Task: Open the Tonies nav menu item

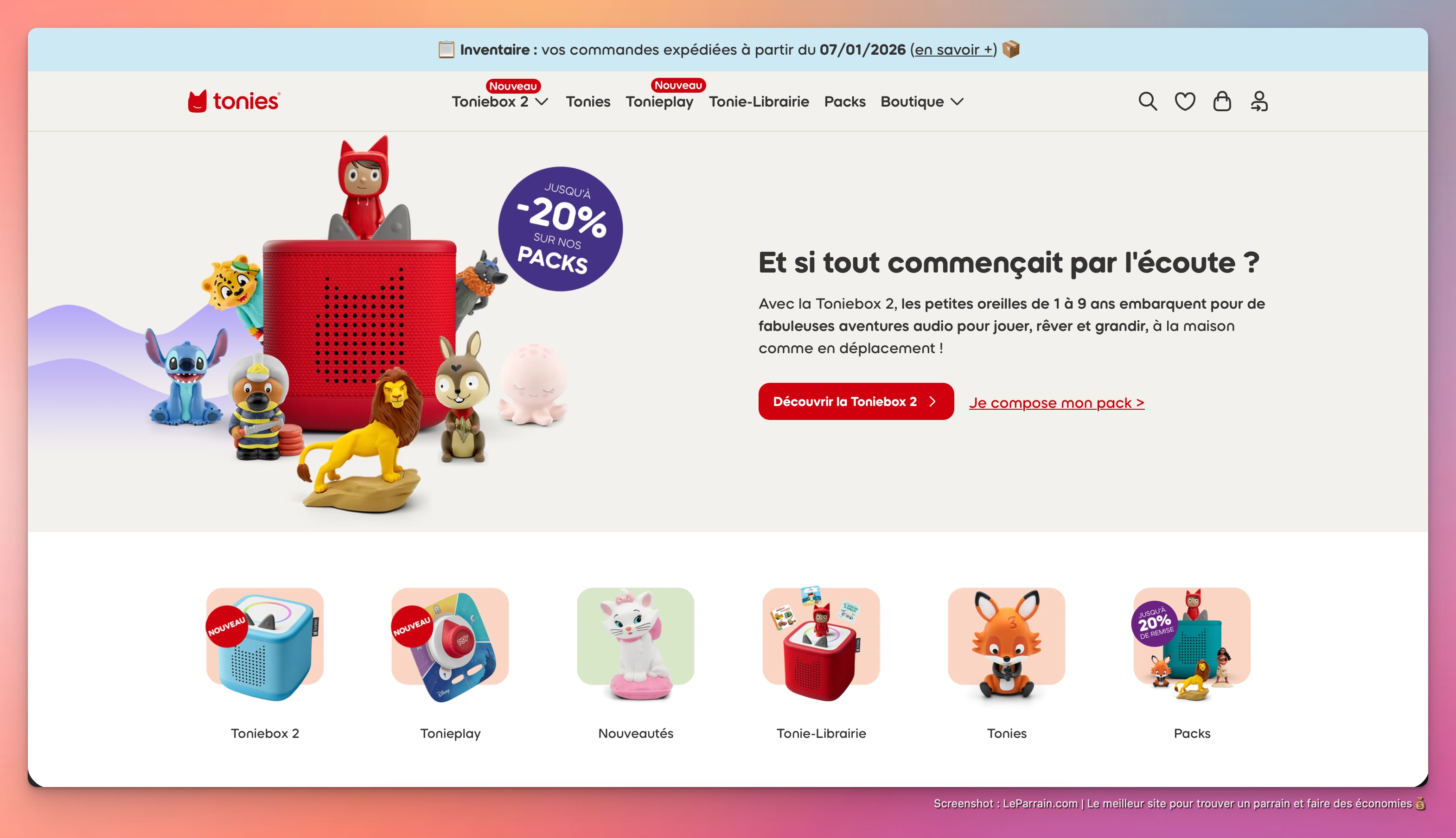Action: [x=588, y=102]
